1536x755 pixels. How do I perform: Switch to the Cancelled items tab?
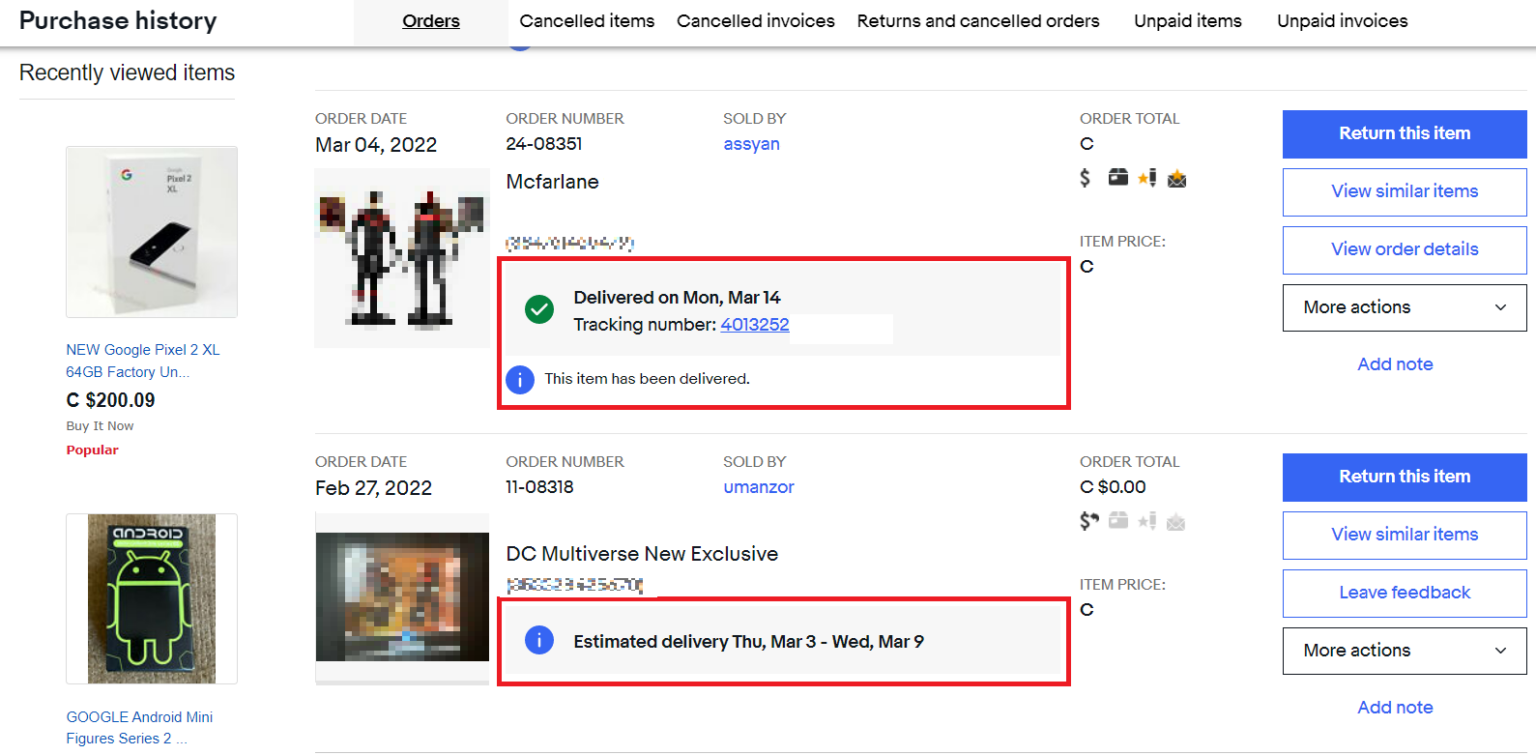tap(587, 20)
